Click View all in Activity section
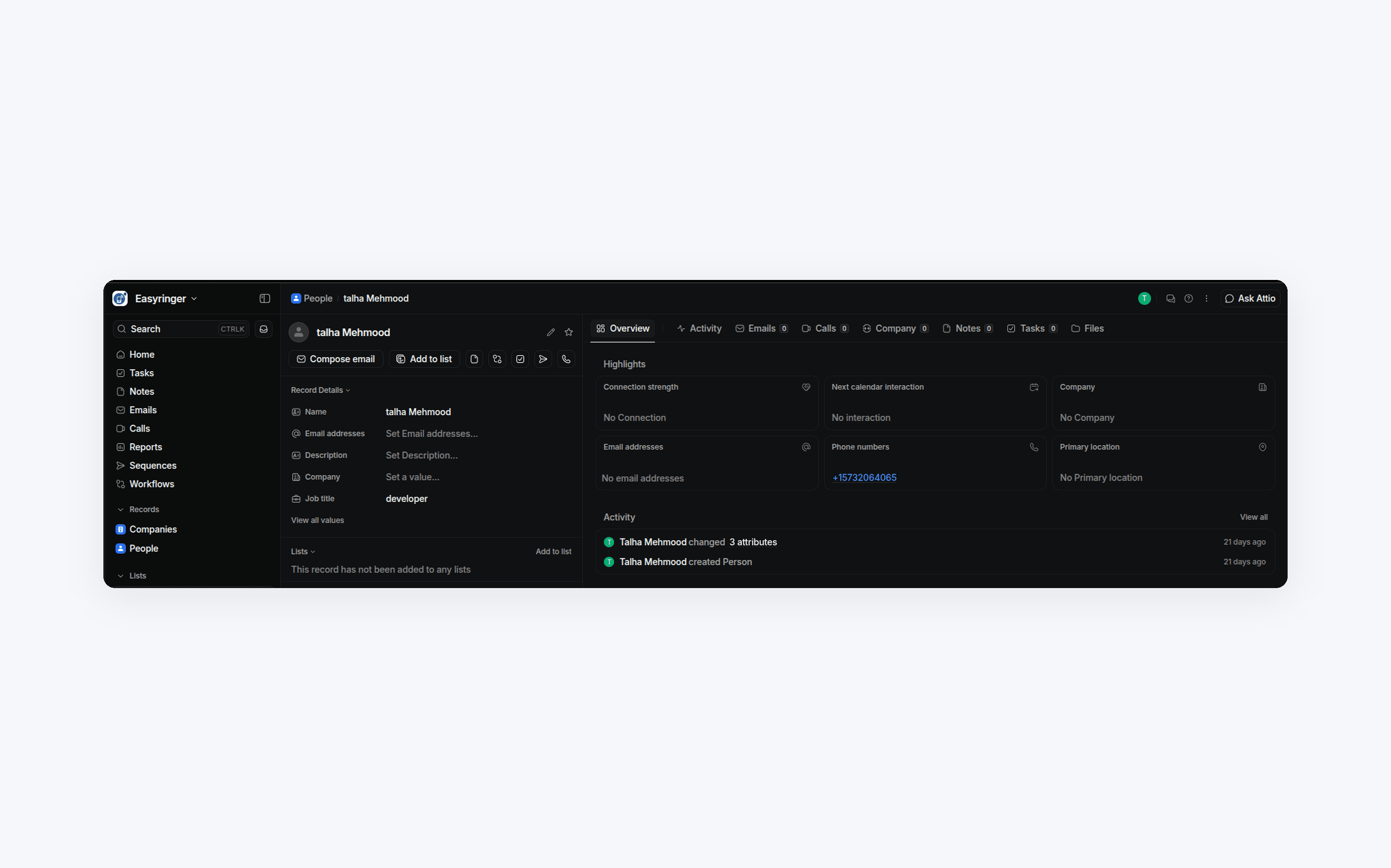Image resolution: width=1391 pixels, height=868 pixels. coord(1254,517)
